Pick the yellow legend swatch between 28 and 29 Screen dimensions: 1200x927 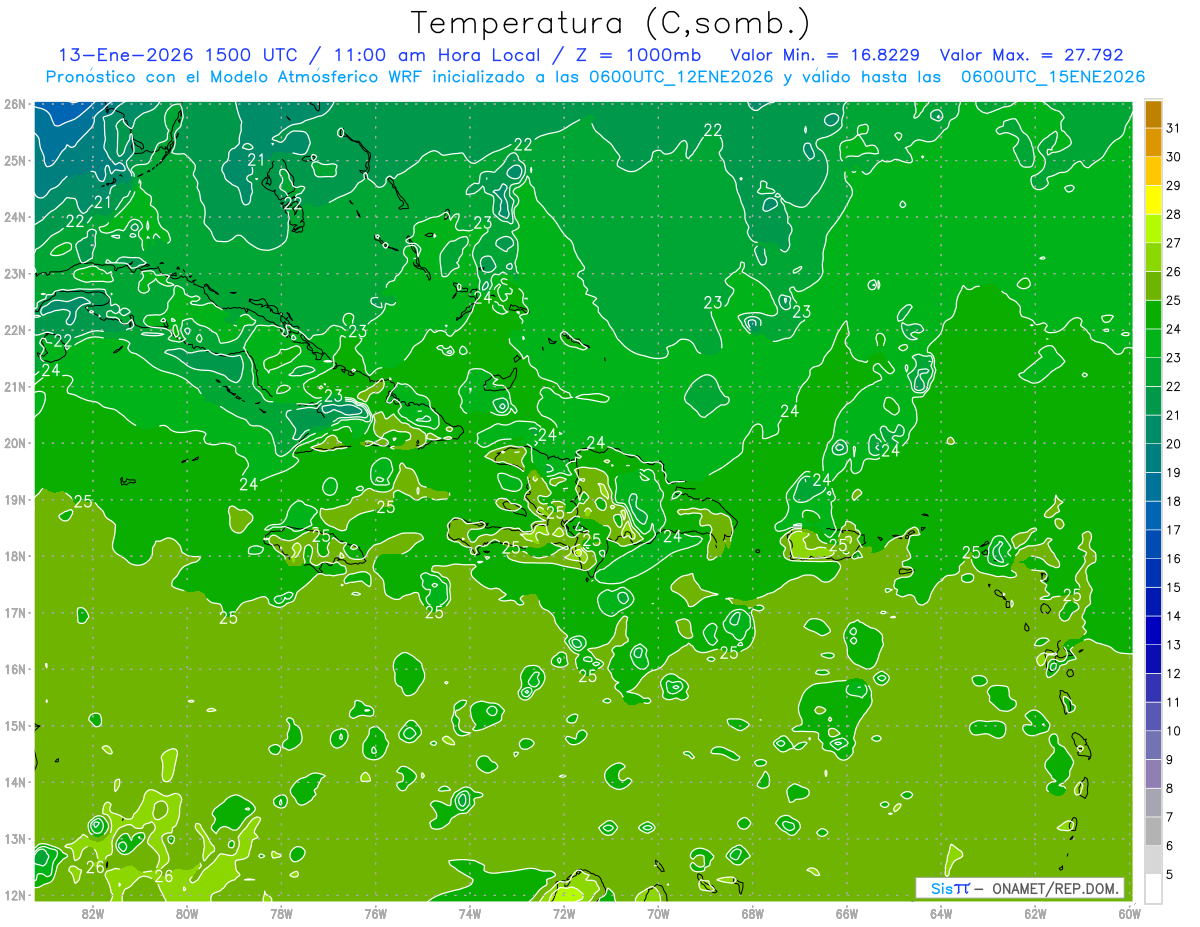(1153, 200)
